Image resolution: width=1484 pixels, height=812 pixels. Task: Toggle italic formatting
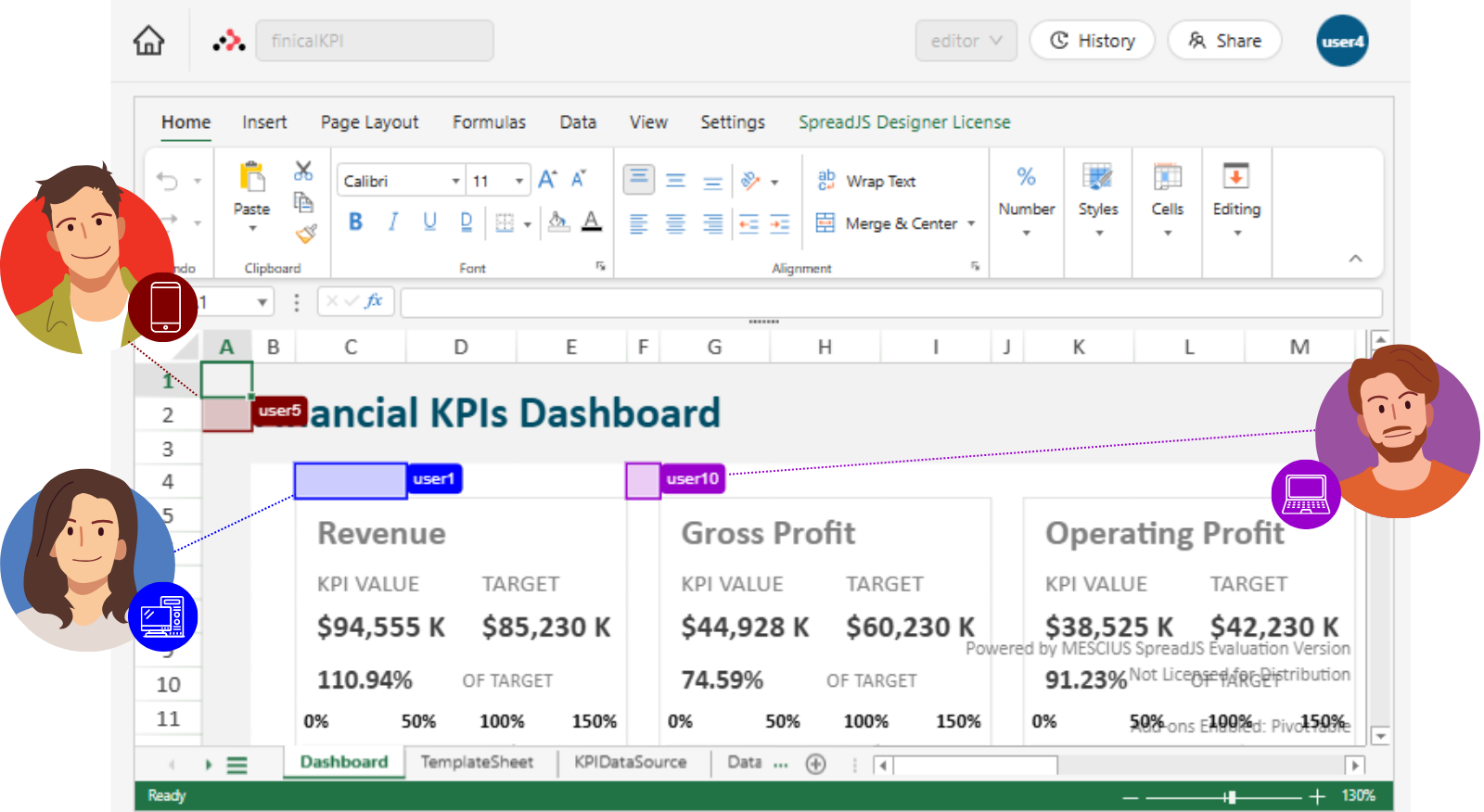click(393, 222)
